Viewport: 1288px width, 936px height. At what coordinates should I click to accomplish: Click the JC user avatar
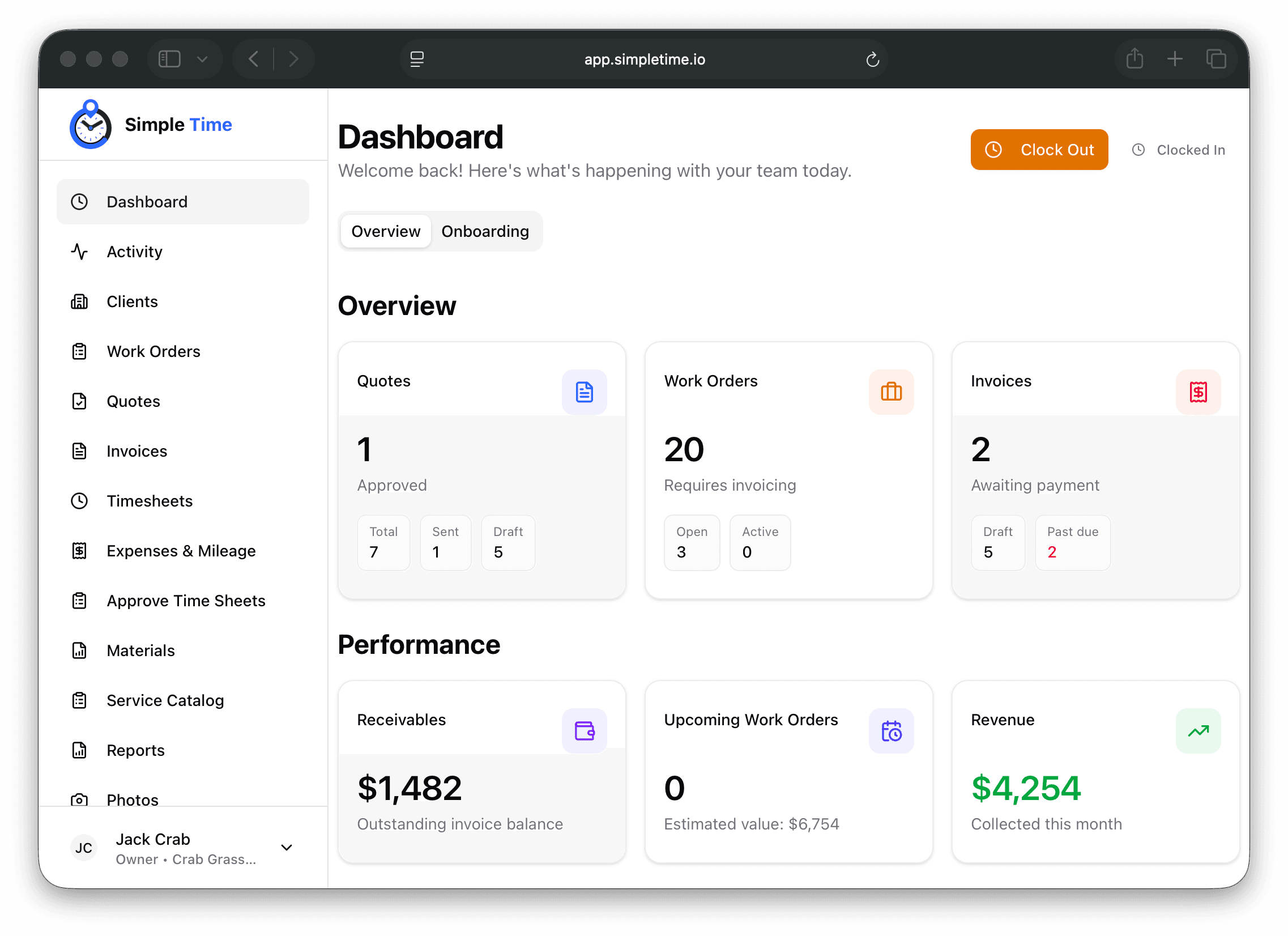pos(84,849)
